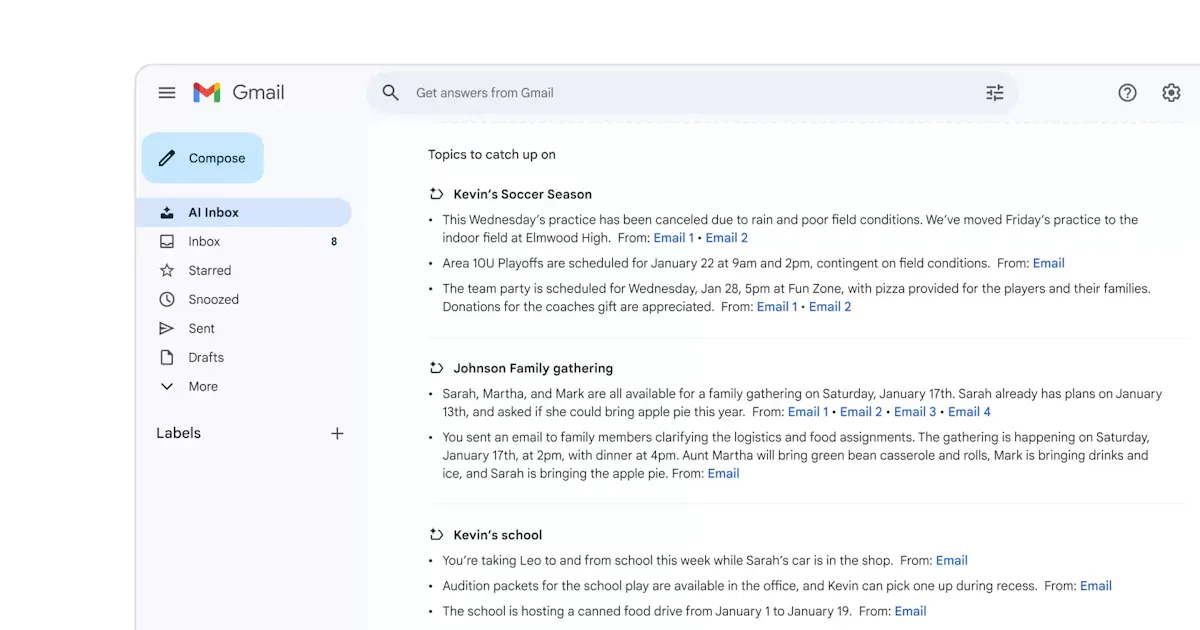Click the Inbox icon in sidebar
Viewport: 1200px width, 630px height.
[x=167, y=242]
